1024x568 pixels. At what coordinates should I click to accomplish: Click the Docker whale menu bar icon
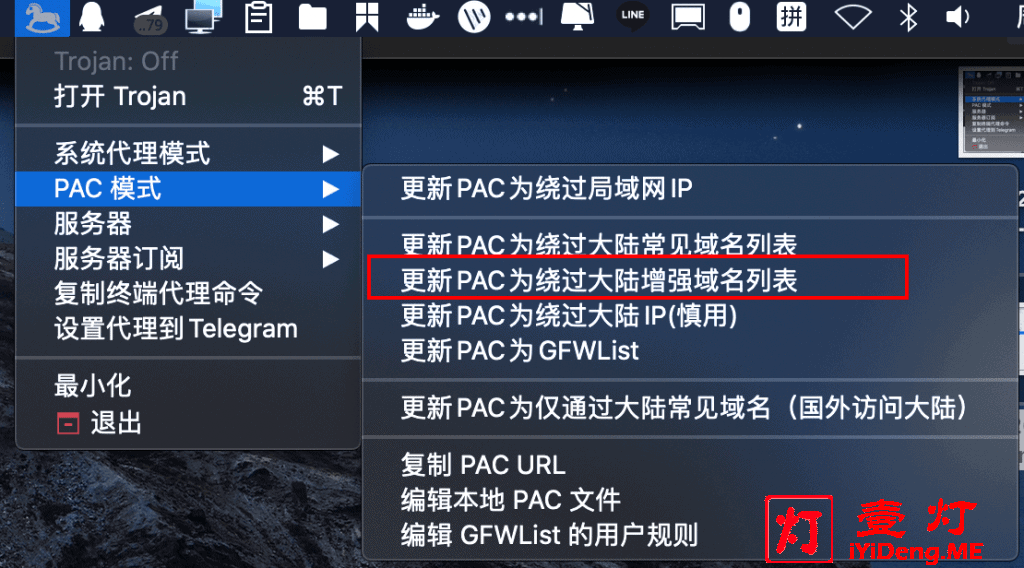(x=422, y=17)
